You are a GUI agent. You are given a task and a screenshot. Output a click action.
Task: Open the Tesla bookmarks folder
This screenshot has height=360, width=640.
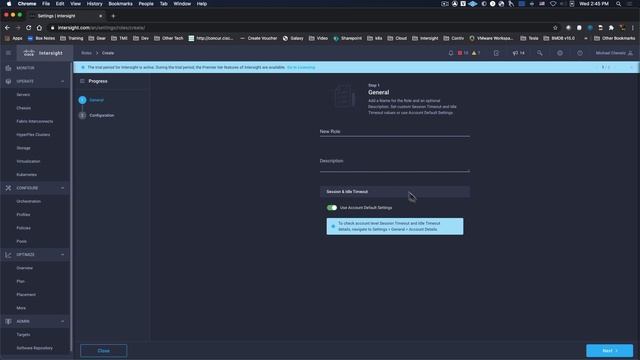[529, 38]
